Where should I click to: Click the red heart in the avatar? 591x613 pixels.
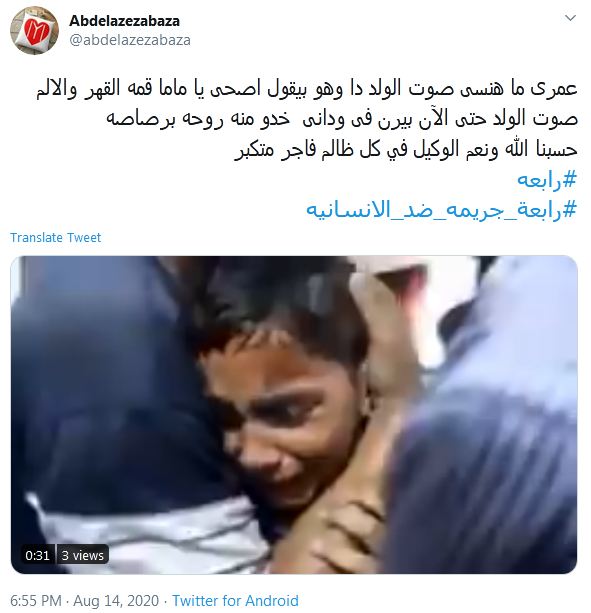36,31
